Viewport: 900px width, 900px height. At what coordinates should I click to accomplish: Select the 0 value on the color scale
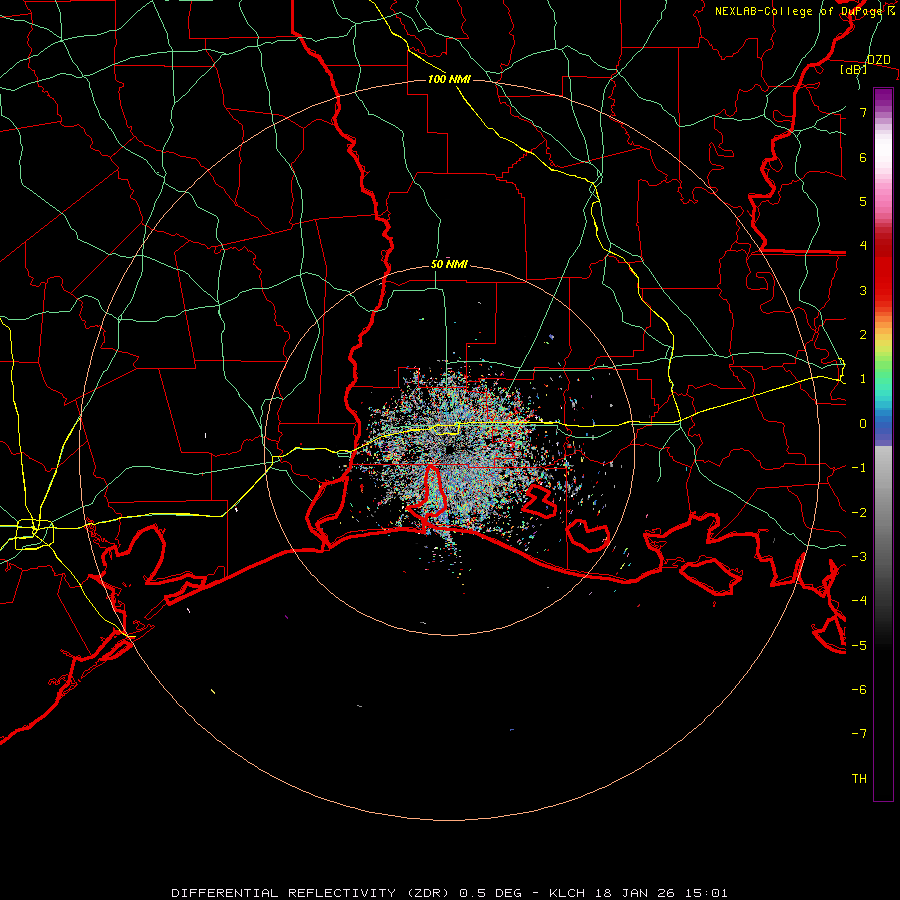click(863, 424)
